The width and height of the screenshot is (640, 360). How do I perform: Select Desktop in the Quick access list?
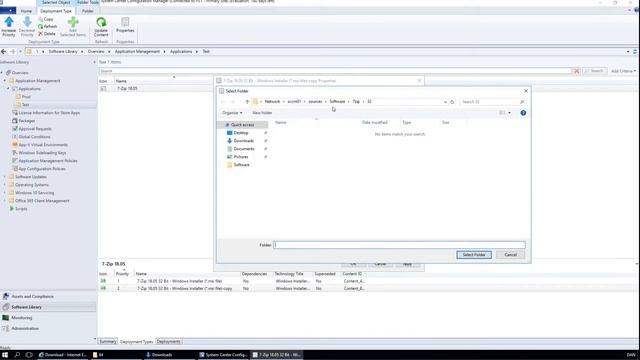241,133
